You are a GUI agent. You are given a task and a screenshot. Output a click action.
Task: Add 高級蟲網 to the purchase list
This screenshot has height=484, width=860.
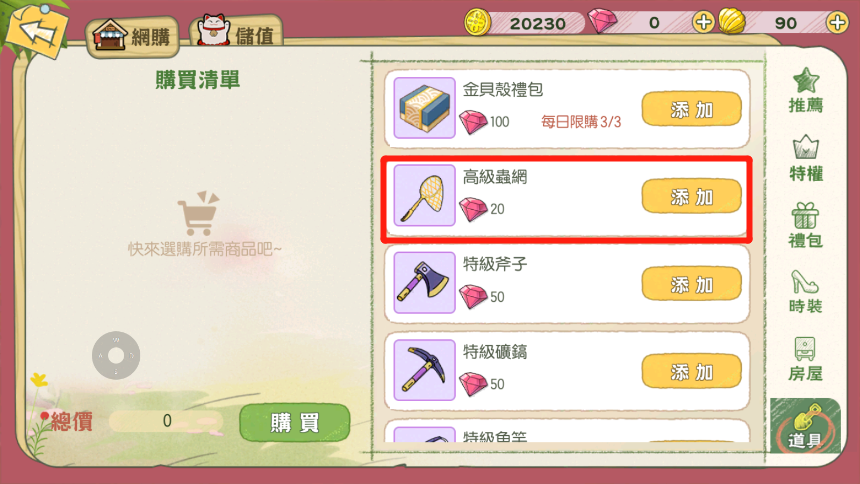tap(692, 196)
